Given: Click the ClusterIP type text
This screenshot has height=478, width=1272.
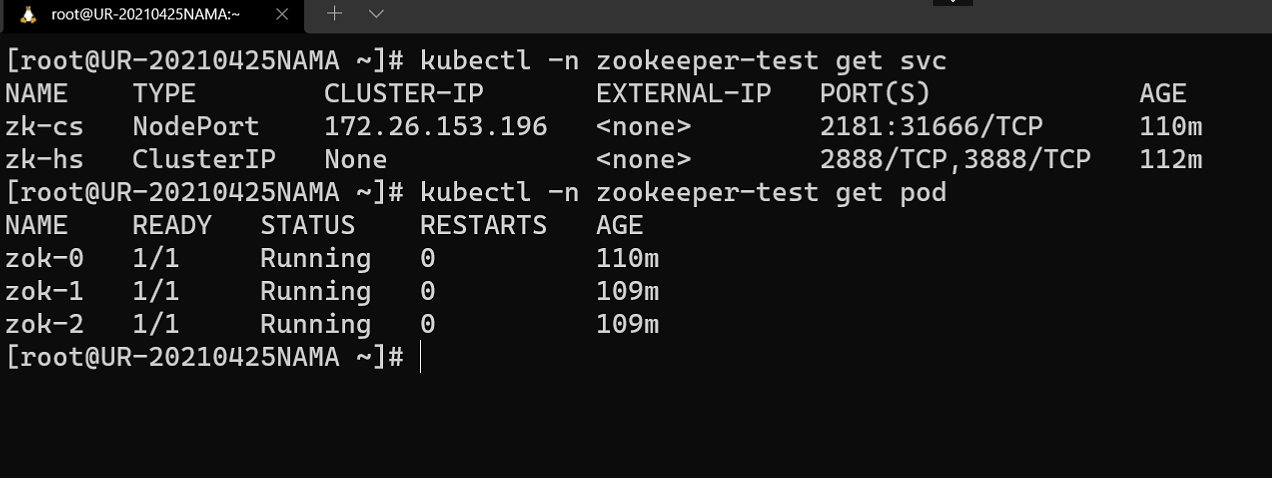Looking at the screenshot, I should click(x=204, y=160).
